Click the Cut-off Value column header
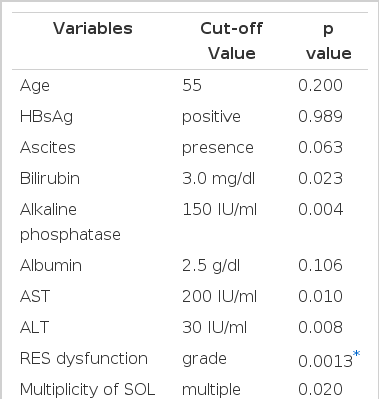 coord(232,41)
